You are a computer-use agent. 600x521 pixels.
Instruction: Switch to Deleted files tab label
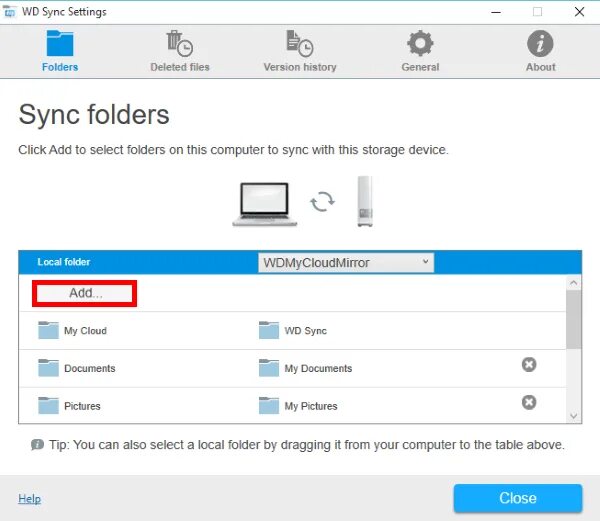(180, 67)
